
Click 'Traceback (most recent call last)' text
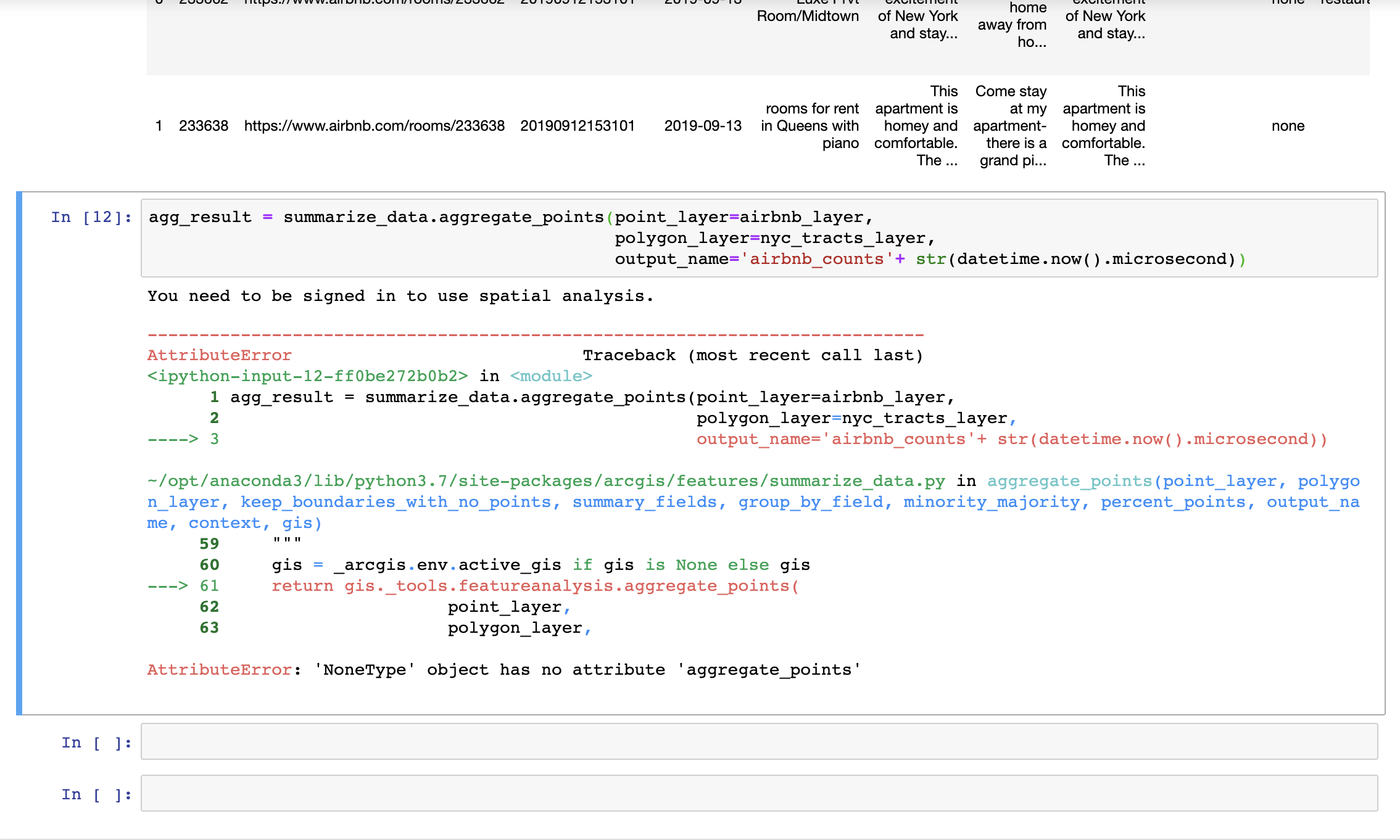[753, 355]
